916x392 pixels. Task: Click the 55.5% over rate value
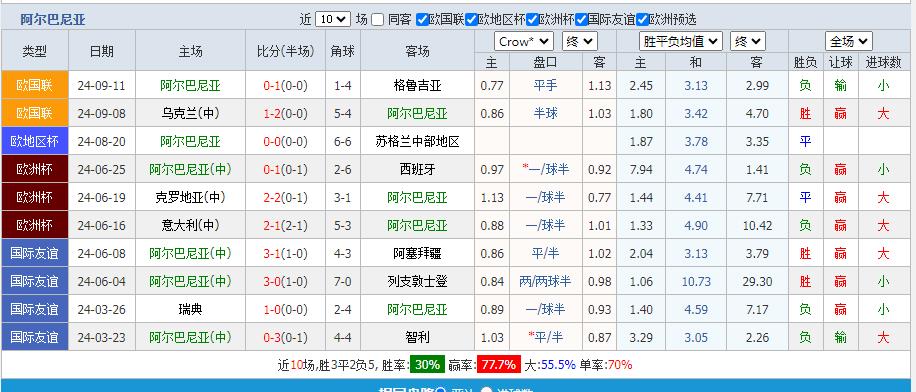(x=558, y=366)
